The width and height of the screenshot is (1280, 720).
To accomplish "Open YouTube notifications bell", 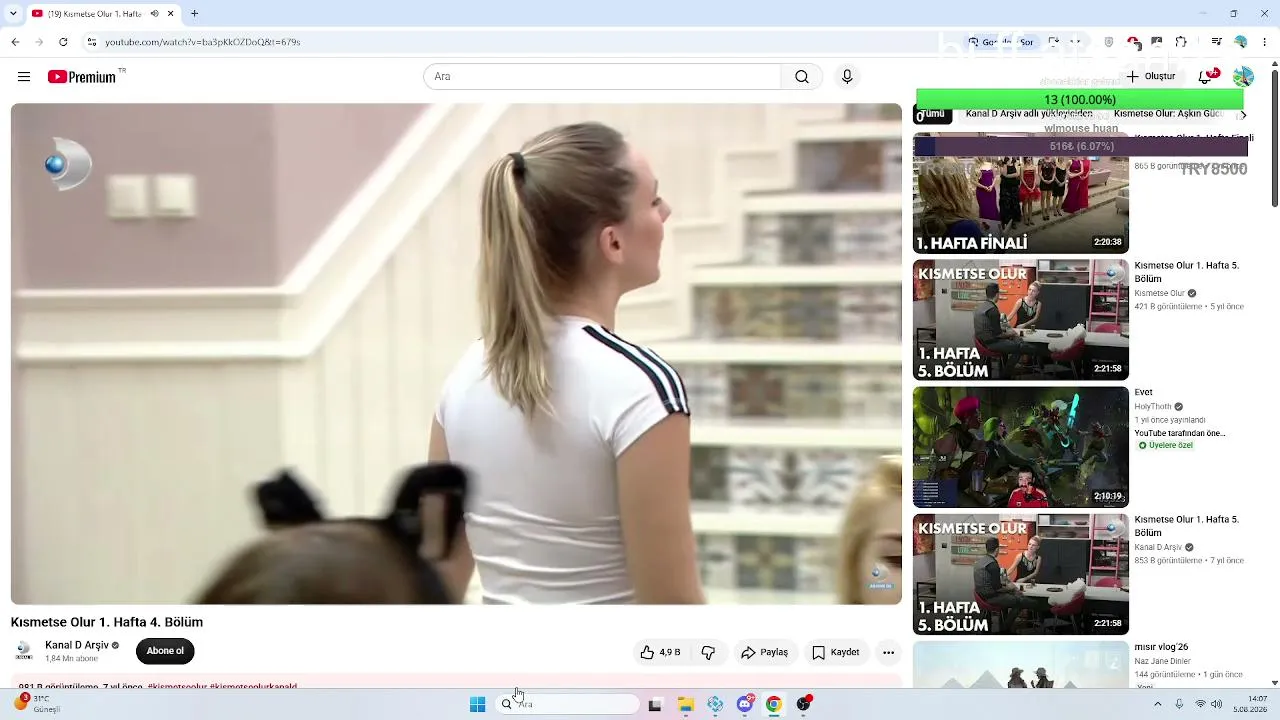I will [x=1206, y=77].
